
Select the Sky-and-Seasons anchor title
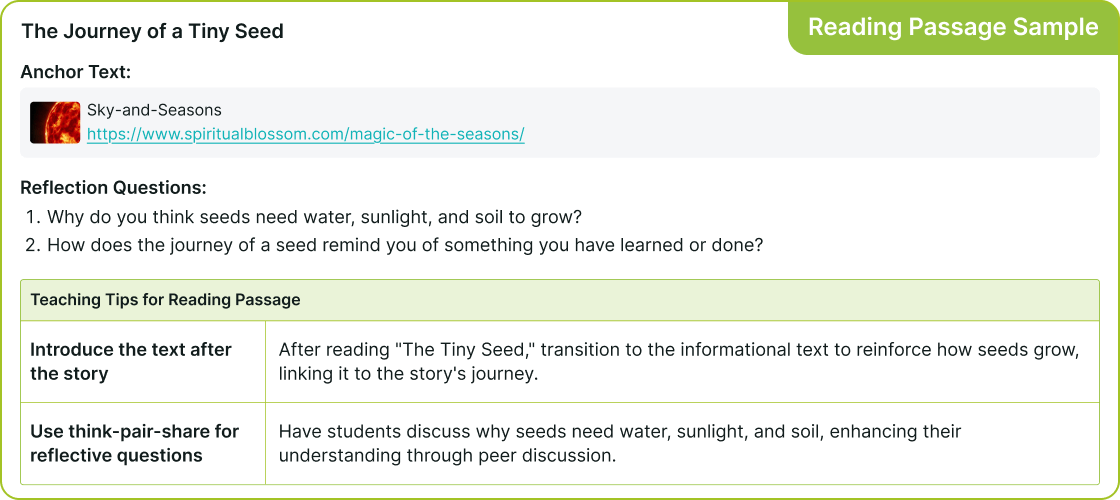[154, 110]
